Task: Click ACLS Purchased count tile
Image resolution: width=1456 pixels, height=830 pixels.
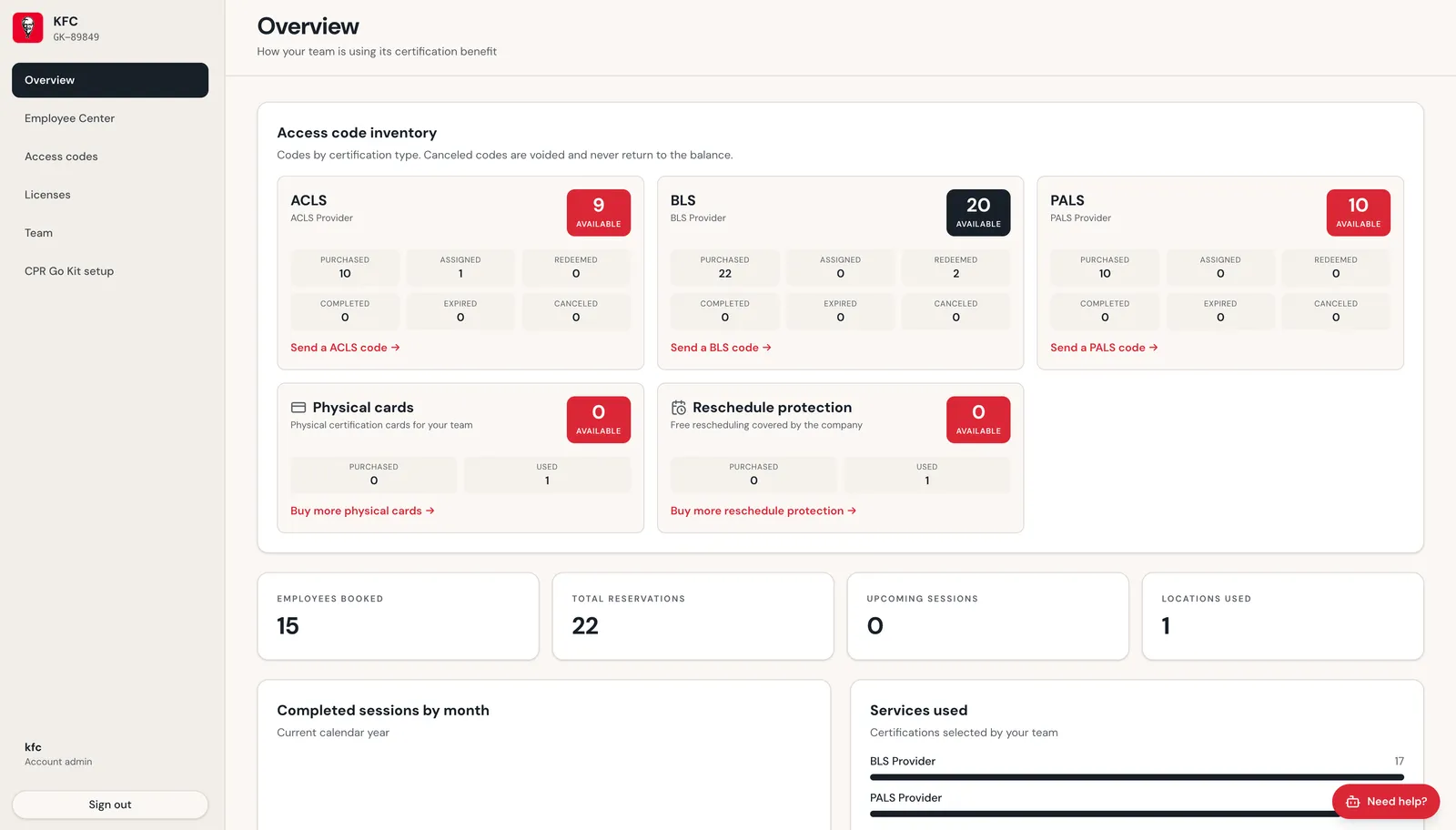Action: [345, 268]
